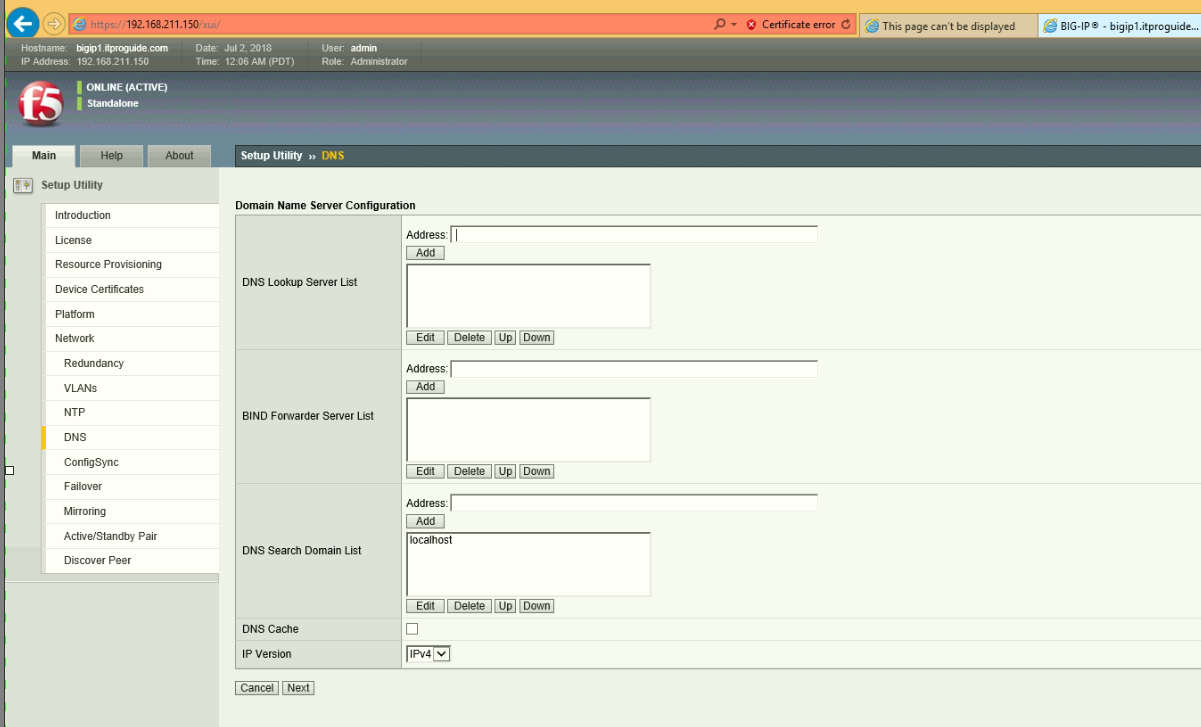Enable the DNS Cache checkbox
1201x727 pixels.
412,629
